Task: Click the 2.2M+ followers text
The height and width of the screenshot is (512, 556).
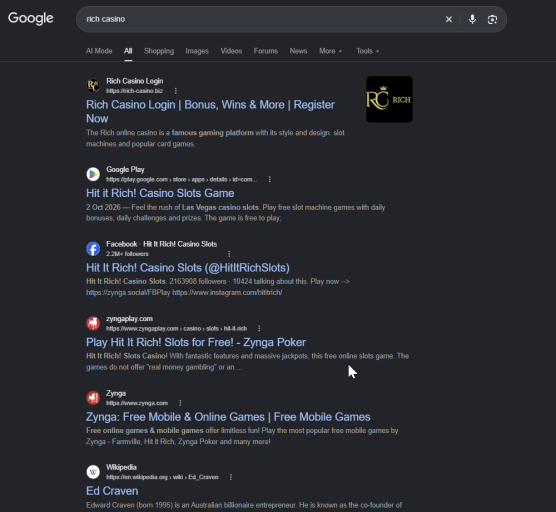Action: tap(127, 254)
